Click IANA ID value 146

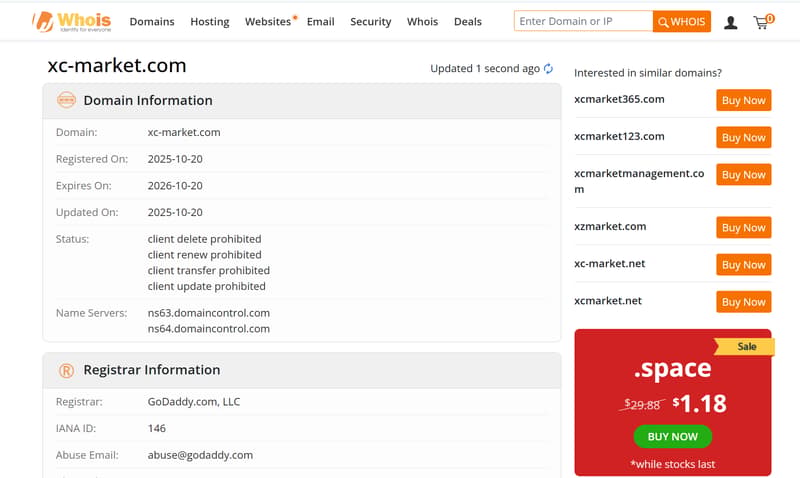(157, 428)
